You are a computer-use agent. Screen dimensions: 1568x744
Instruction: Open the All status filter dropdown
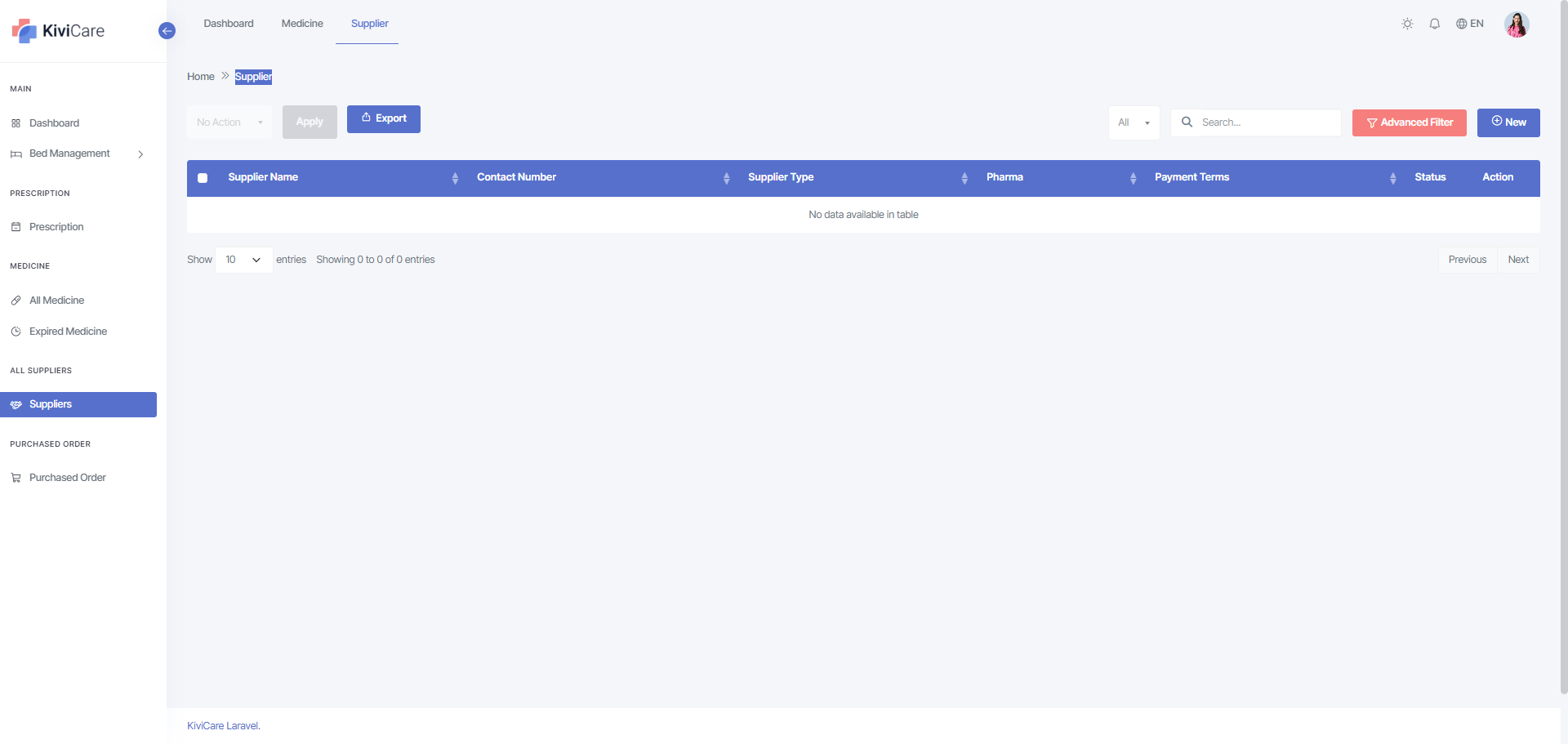[x=1134, y=123]
